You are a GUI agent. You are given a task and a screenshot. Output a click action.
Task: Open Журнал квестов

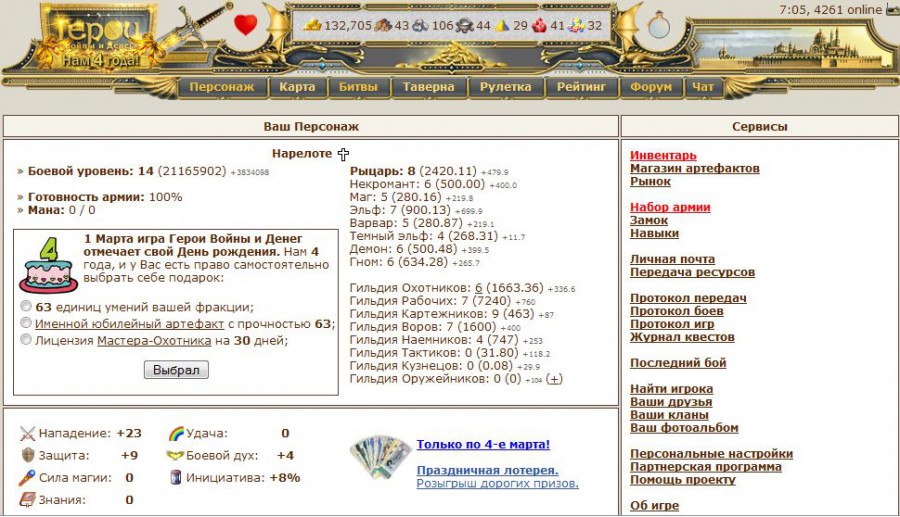(x=682, y=337)
